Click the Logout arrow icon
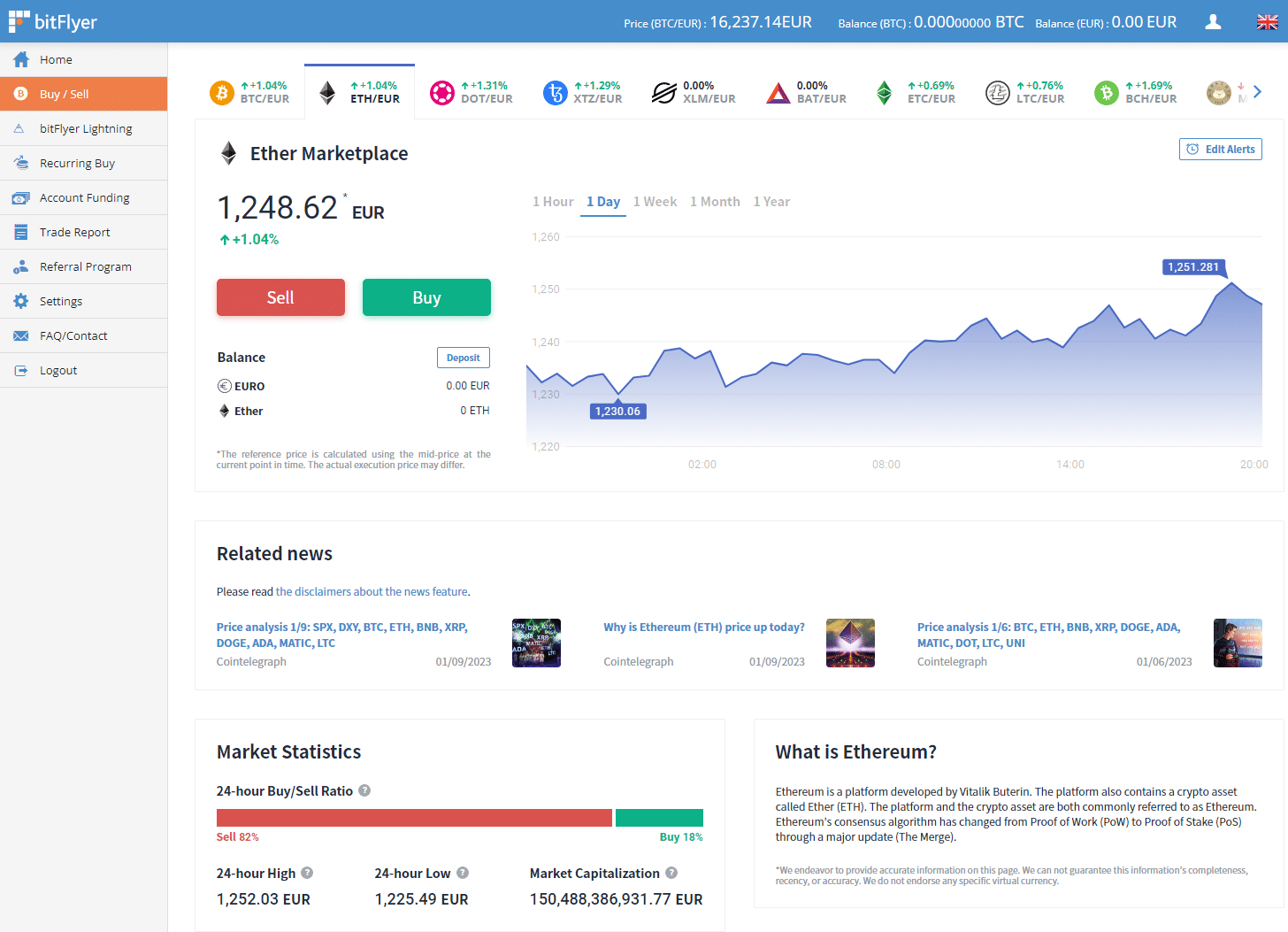The height and width of the screenshot is (932, 1288). pyautogui.click(x=20, y=370)
